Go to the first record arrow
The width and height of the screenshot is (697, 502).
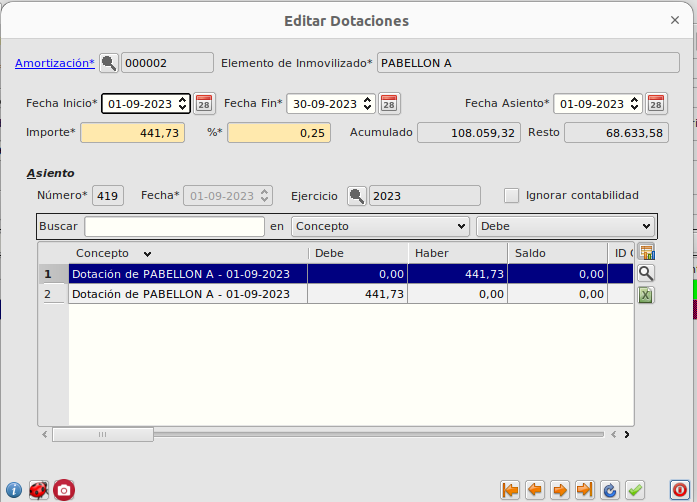pyautogui.click(x=510, y=490)
